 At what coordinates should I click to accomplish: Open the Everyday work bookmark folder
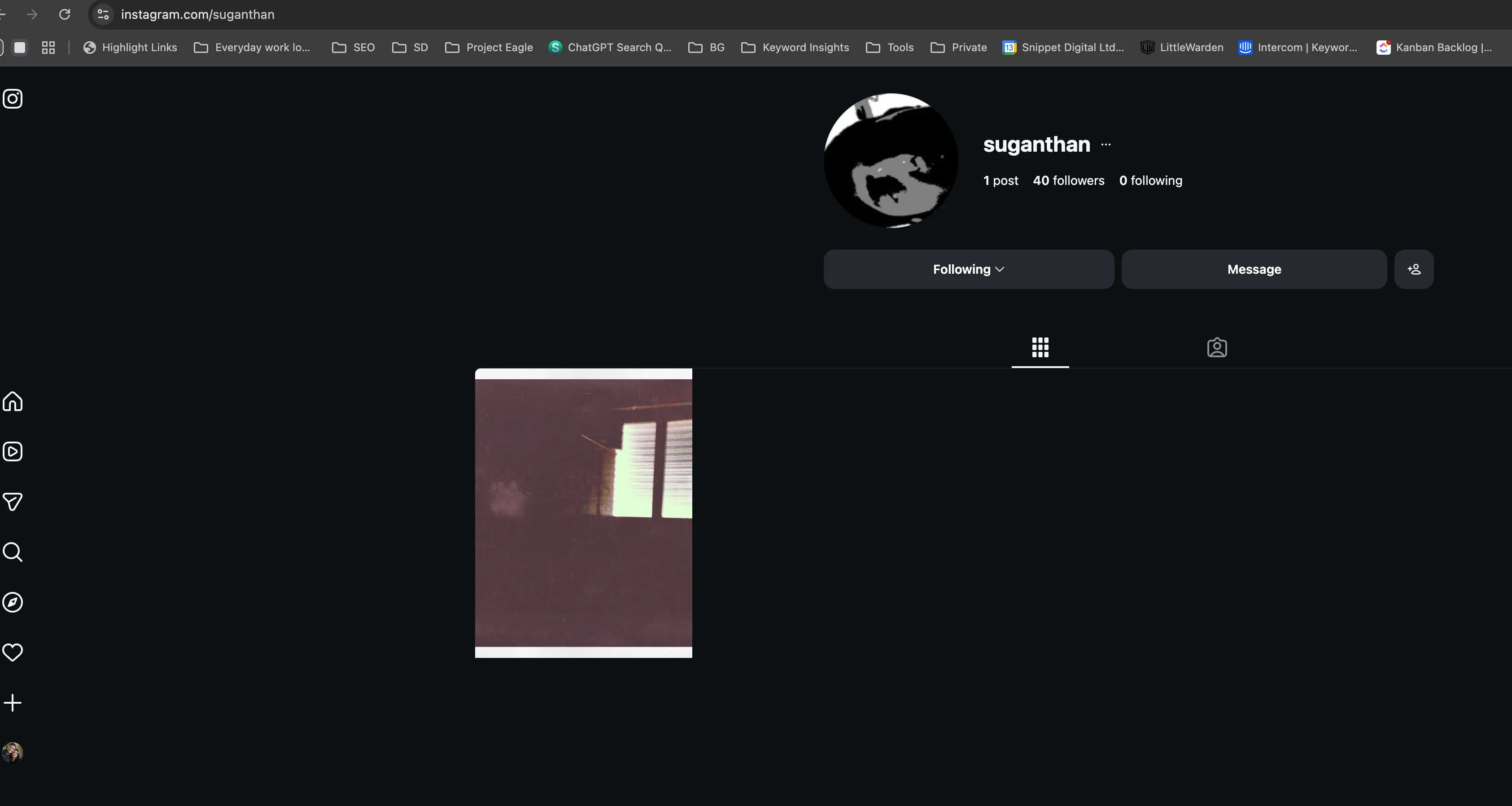(253, 48)
